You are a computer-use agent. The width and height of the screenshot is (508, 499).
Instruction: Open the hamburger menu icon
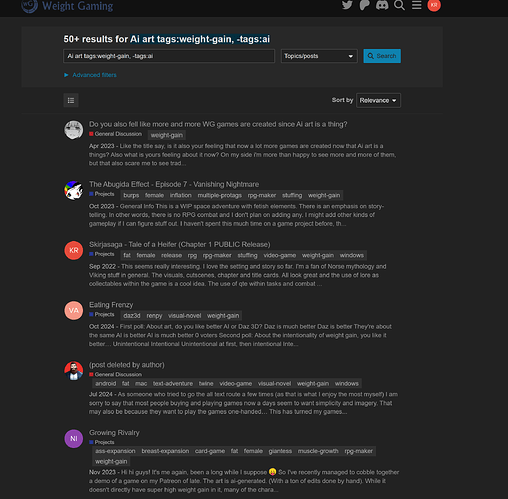pyautogui.click(x=417, y=5)
